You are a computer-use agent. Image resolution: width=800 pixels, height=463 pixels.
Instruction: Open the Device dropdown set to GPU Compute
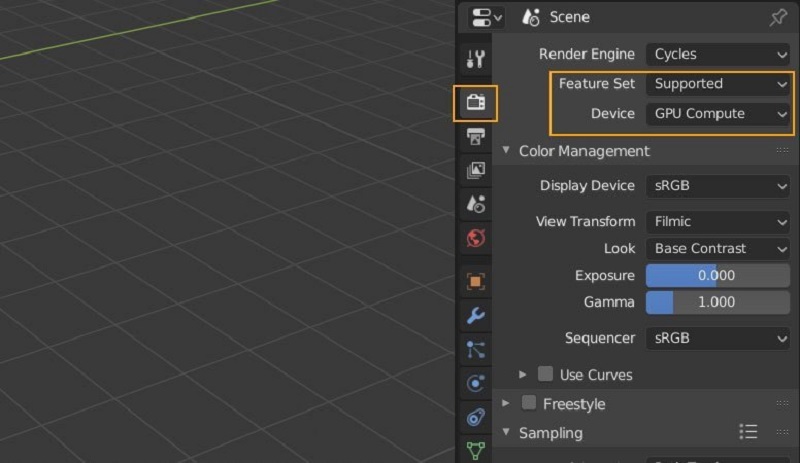pyautogui.click(x=718, y=114)
